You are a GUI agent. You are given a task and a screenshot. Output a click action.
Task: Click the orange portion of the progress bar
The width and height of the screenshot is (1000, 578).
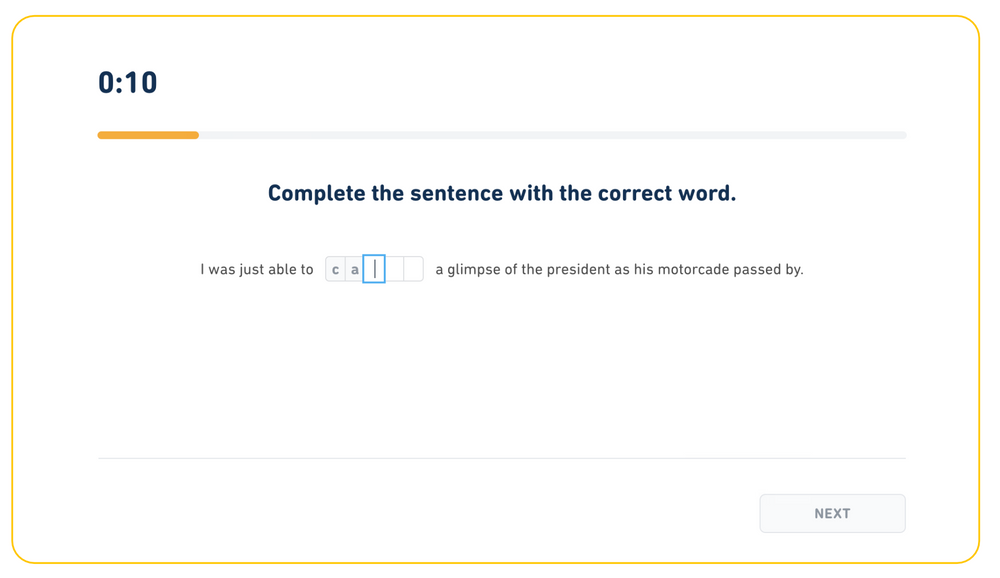tap(148, 134)
